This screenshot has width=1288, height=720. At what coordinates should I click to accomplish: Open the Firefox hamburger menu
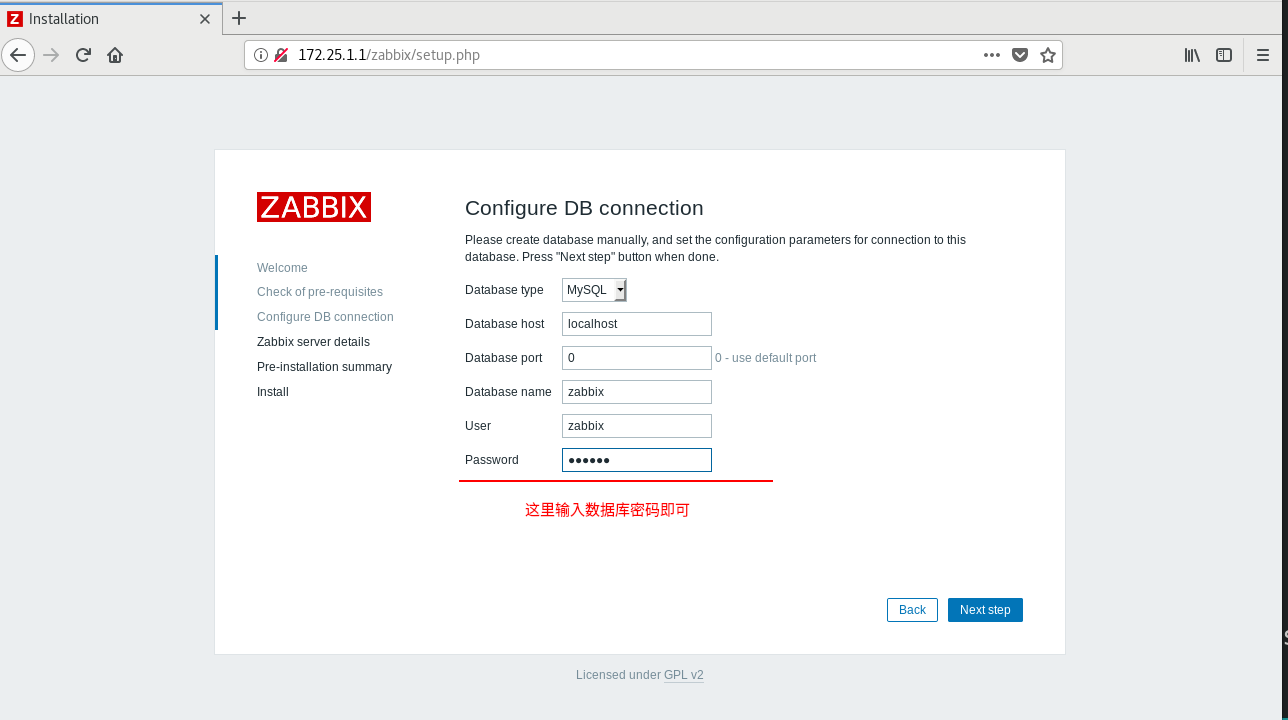pos(1263,55)
